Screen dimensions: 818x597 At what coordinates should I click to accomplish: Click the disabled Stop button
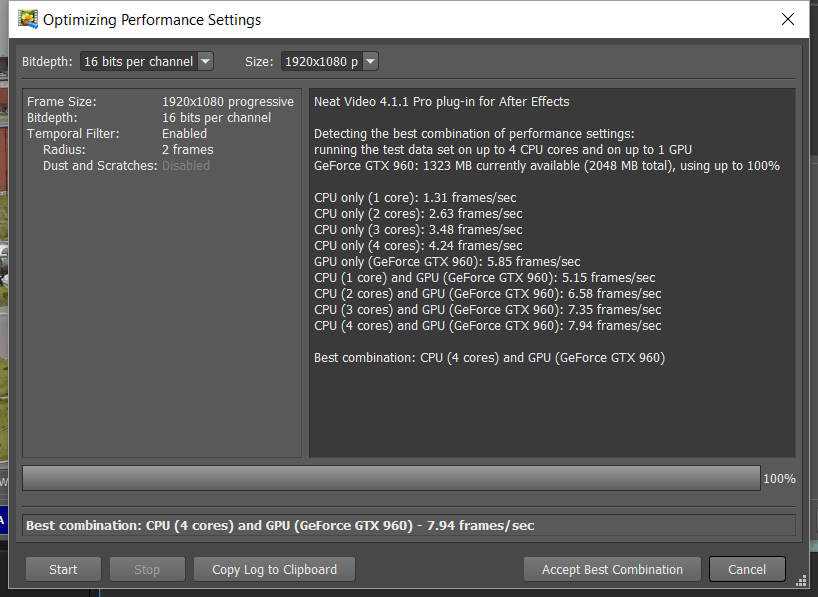click(x=147, y=569)
